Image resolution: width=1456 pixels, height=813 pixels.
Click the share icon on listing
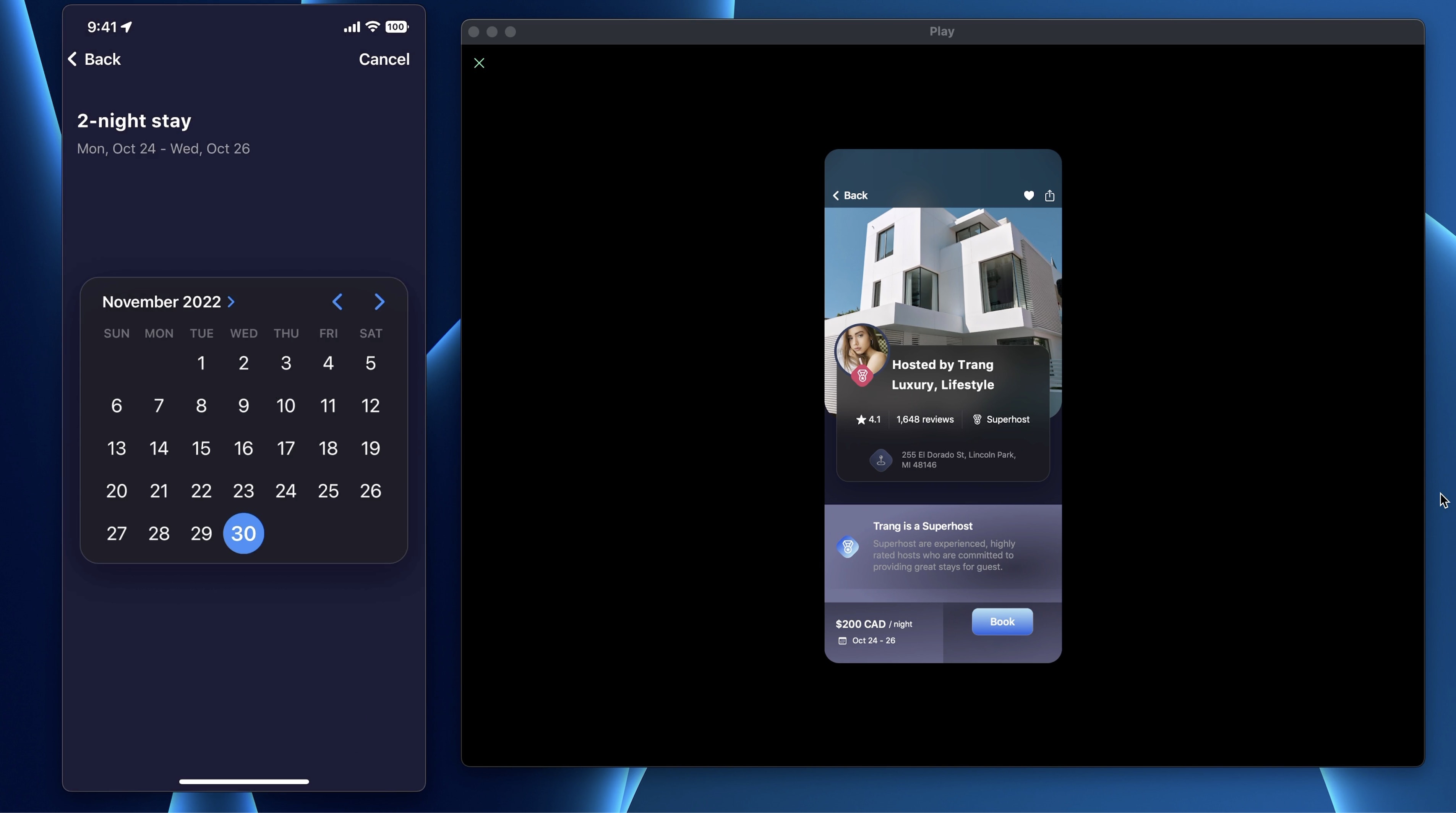click(x=1050, y=196)
